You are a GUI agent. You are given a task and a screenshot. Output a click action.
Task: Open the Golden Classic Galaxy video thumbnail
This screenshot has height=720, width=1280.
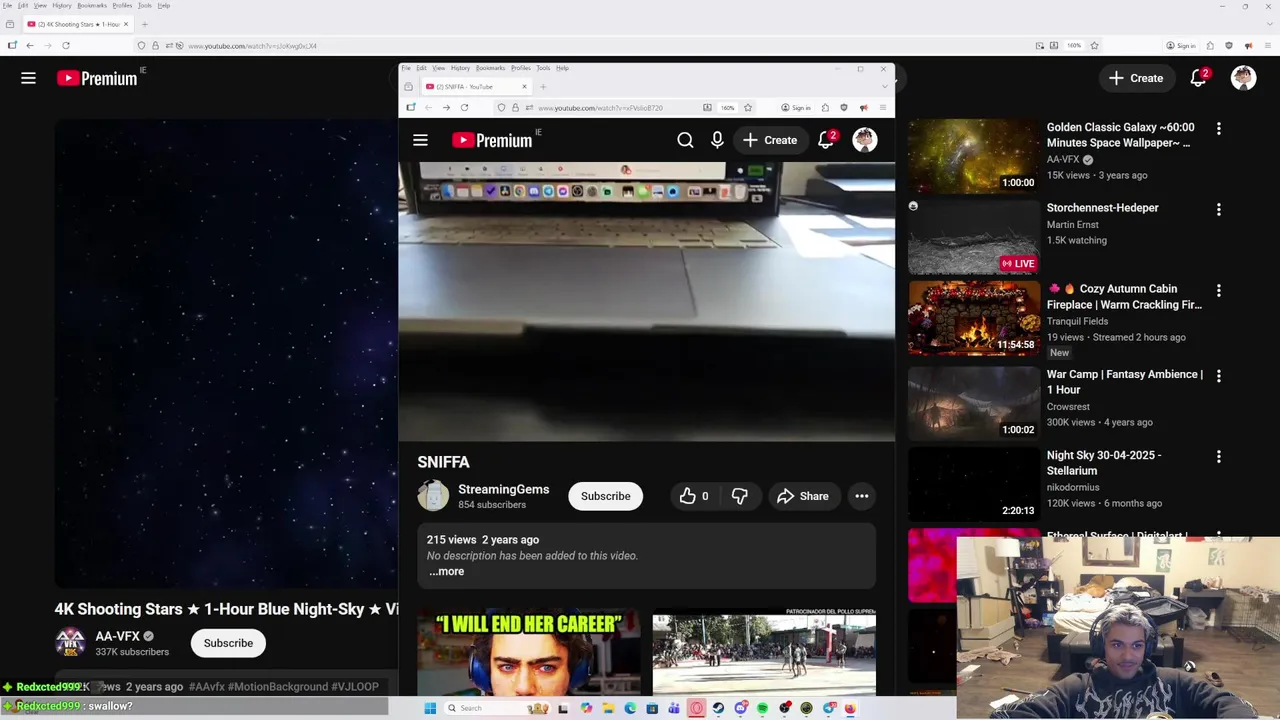tap(974, 156)
